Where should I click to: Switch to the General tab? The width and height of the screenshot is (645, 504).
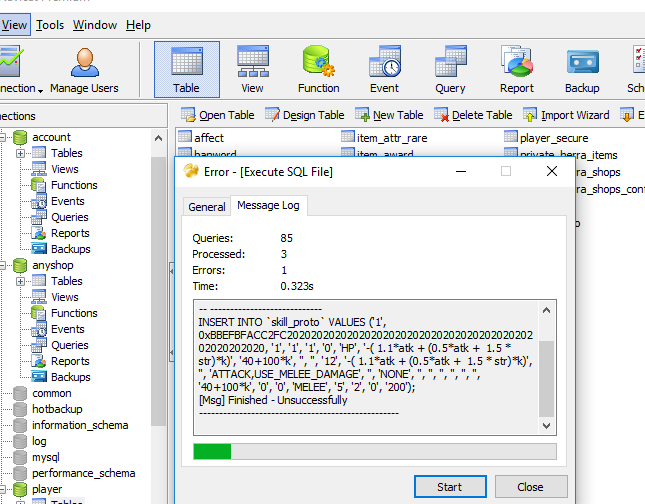pos(206,207)
